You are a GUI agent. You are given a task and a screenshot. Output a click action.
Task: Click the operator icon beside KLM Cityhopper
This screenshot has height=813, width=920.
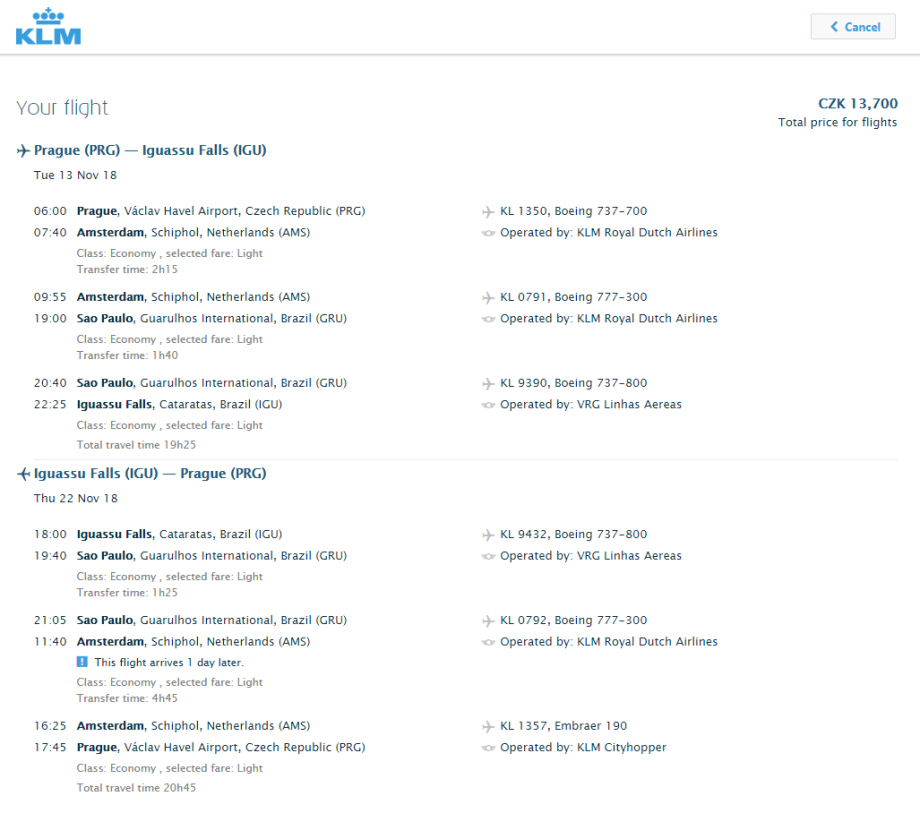488,748
